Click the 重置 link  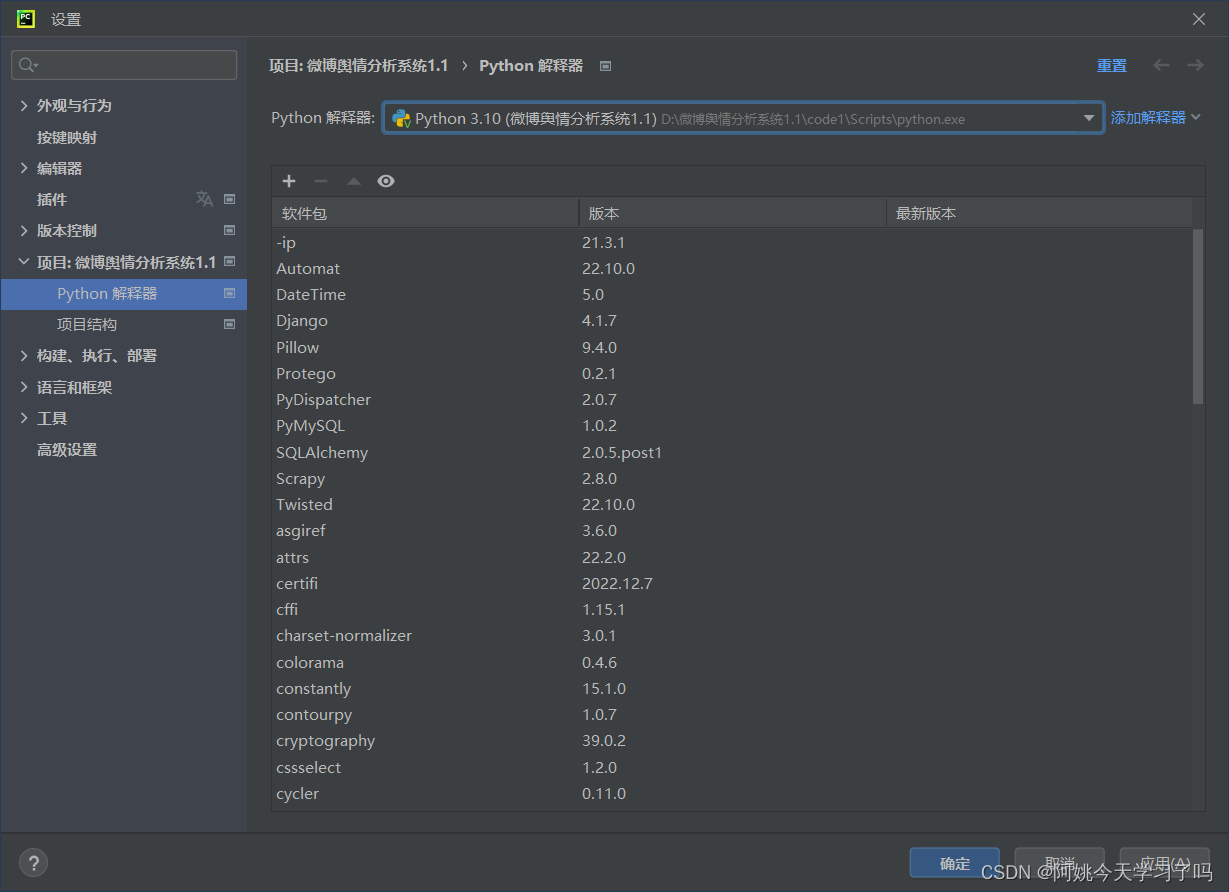point(1111,65)
